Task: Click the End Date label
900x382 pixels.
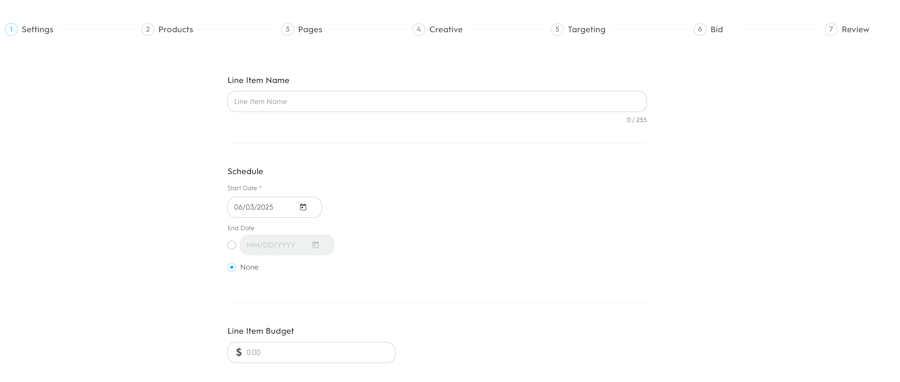Action: click(240, 228)
